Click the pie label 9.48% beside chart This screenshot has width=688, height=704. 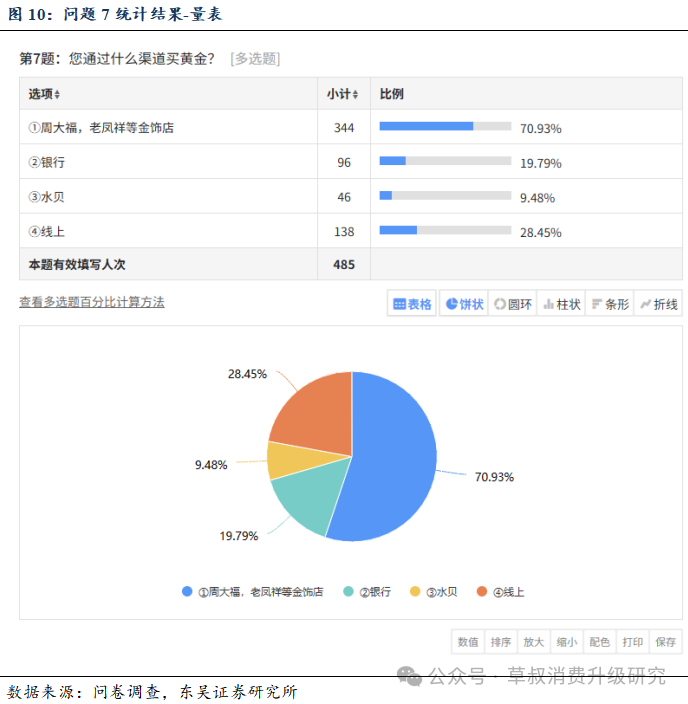tap(211, 465)
